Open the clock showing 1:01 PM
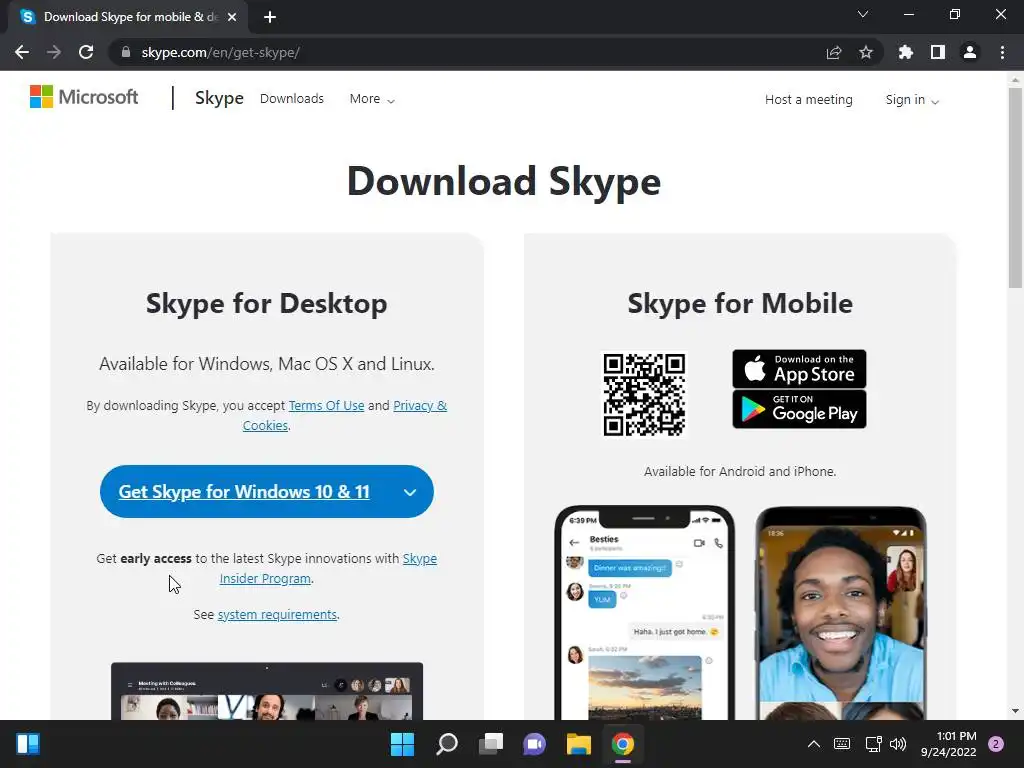 (949, 744)
